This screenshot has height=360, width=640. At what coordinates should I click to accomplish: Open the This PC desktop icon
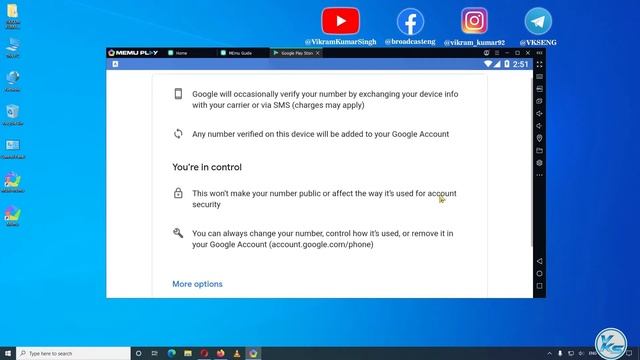[x=13, y=47]
